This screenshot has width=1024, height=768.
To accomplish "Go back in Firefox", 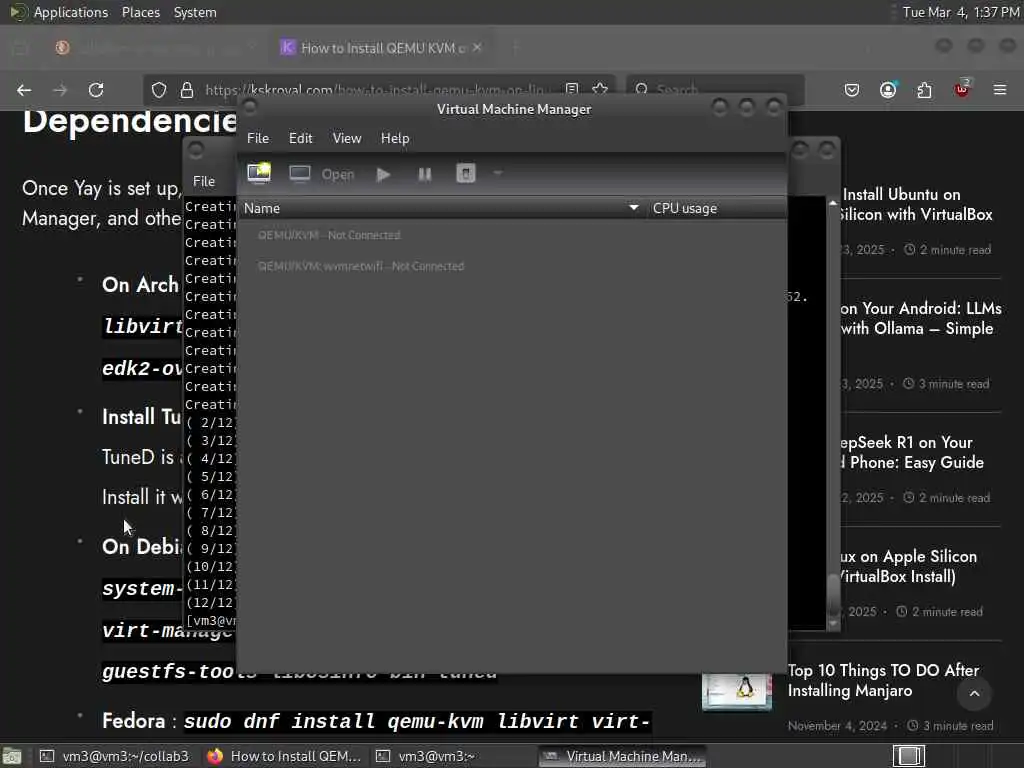I will (x=24, y=90).
